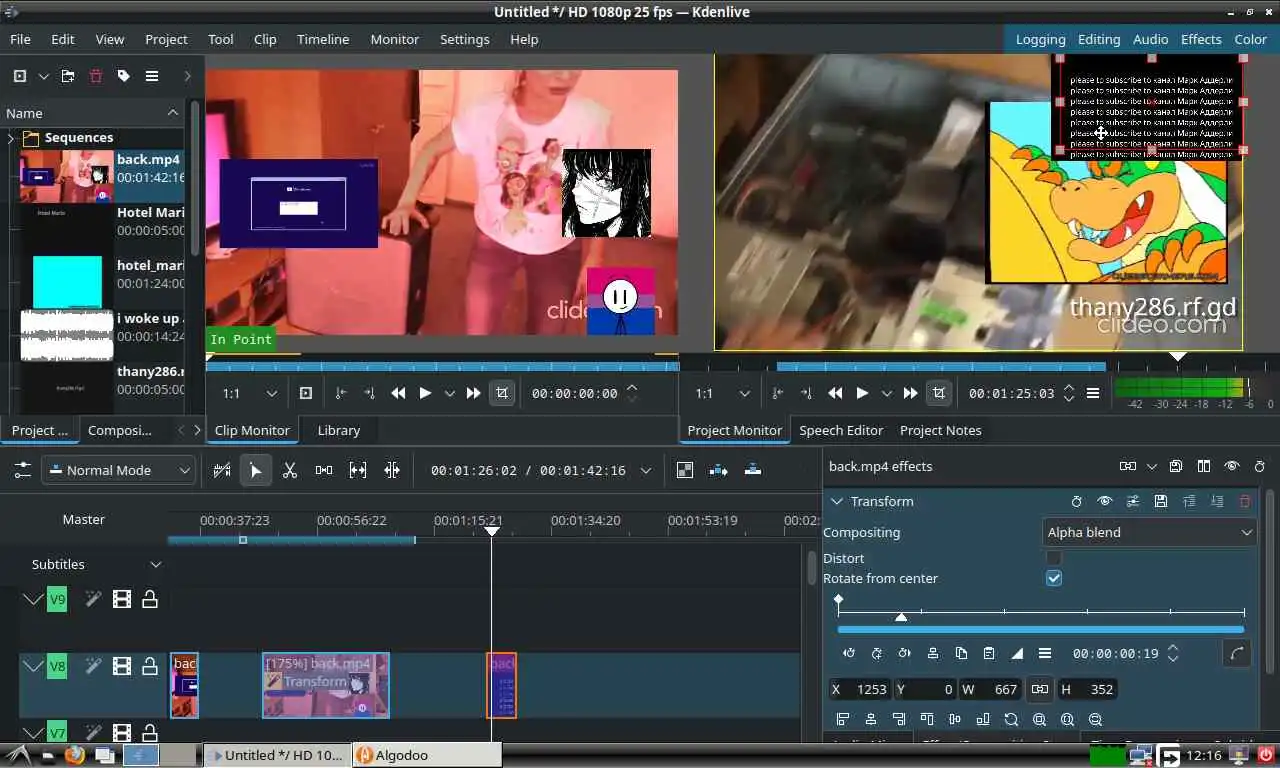This screenshot has height=768, width=1280.
Task: Collapse Subtitles track chevron
Action: coord(156,564)
